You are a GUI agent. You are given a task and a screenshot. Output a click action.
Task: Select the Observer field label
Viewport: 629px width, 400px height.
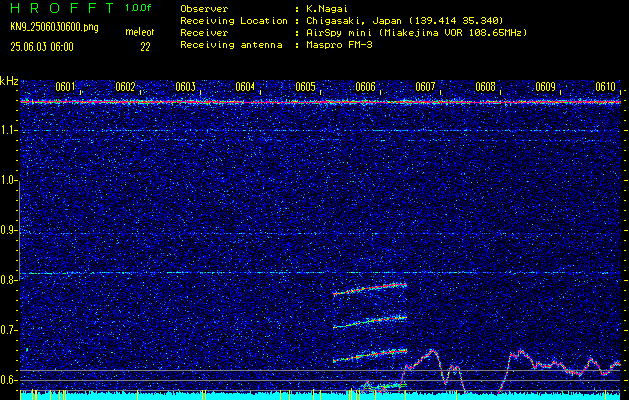click(204, 8)
